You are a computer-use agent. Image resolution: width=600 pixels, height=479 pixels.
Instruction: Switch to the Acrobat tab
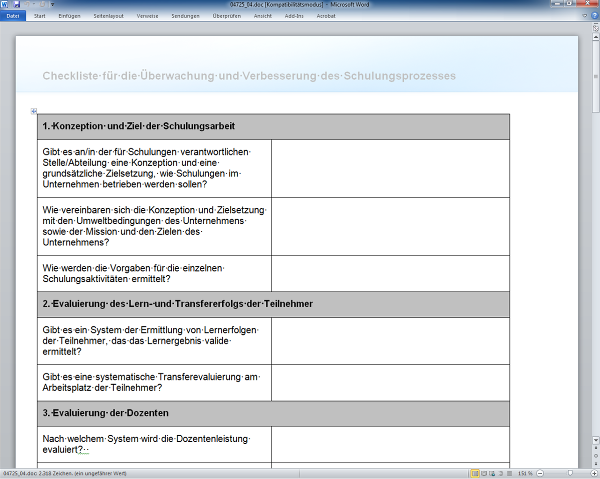point(326,17)
